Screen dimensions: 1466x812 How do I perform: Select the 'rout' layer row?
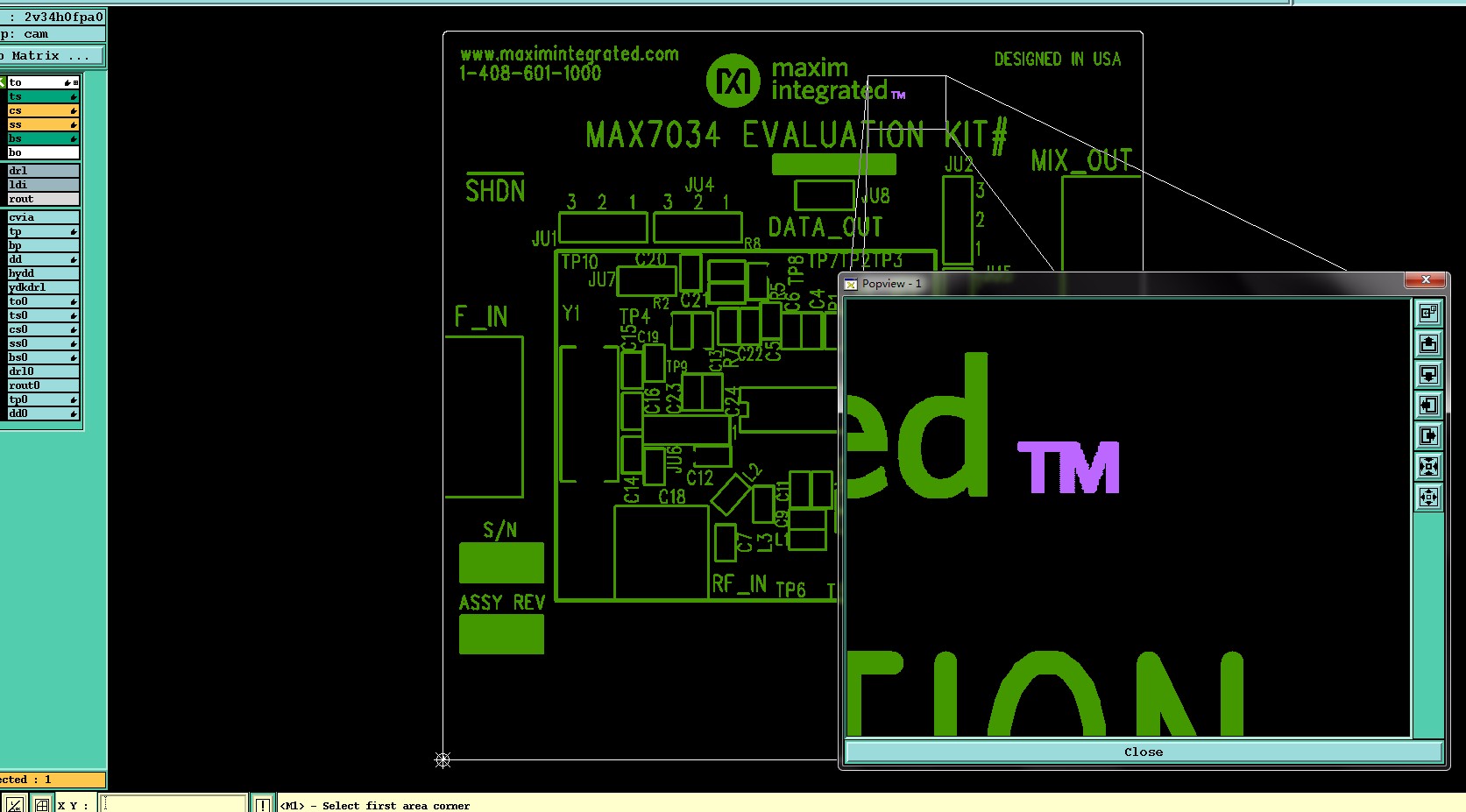click(x=43, y=199)
